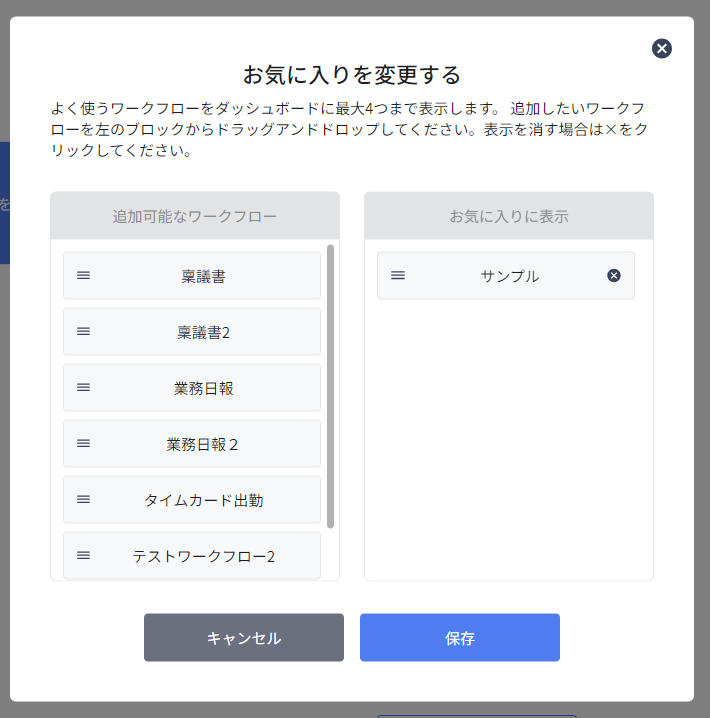710x718 pixels.
Task: Select the 稟議書 workflow item
Action: point(192,276)
